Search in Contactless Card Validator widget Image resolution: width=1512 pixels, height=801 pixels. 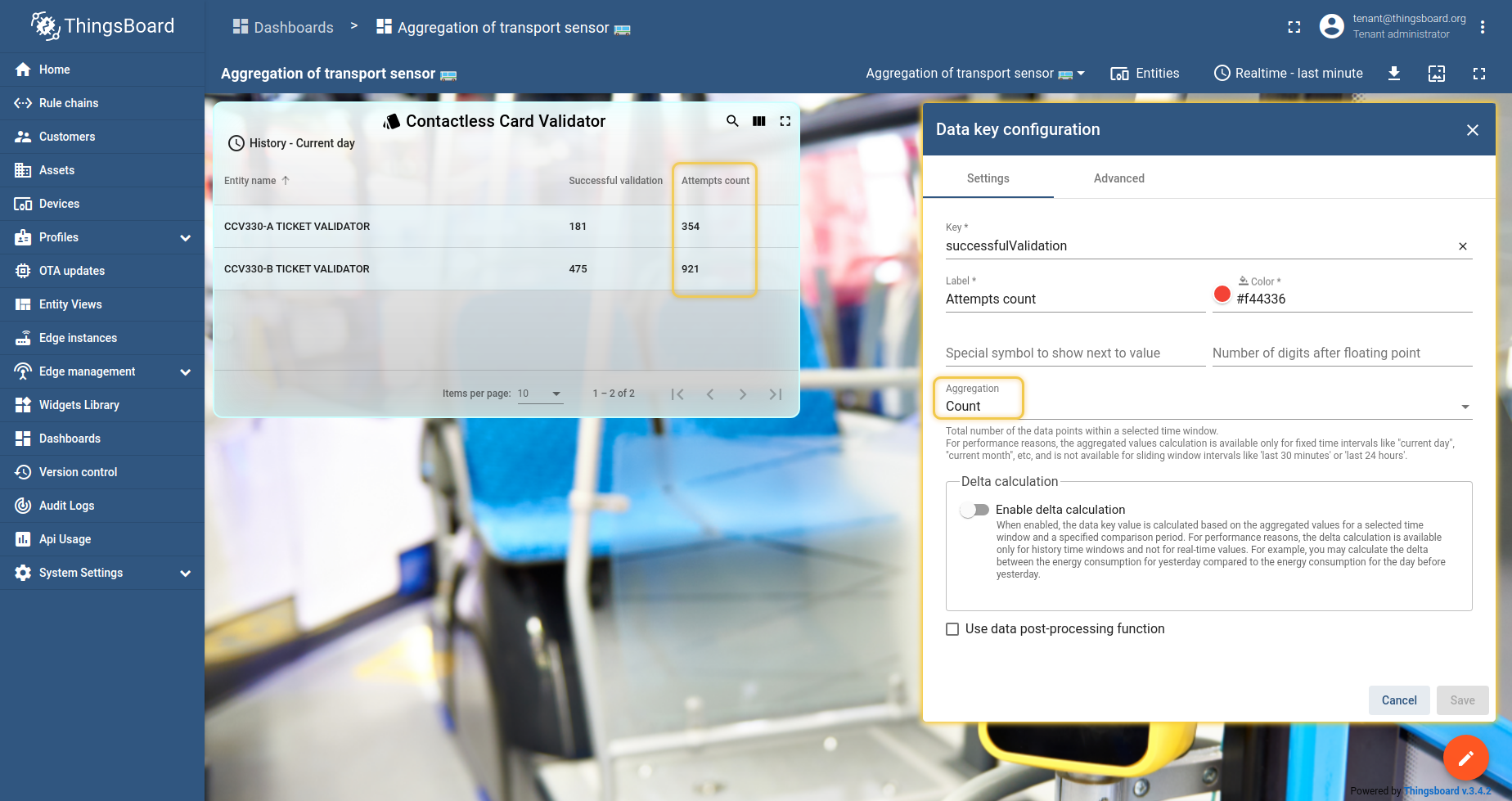pyautogui.click(x=732, y=121)
